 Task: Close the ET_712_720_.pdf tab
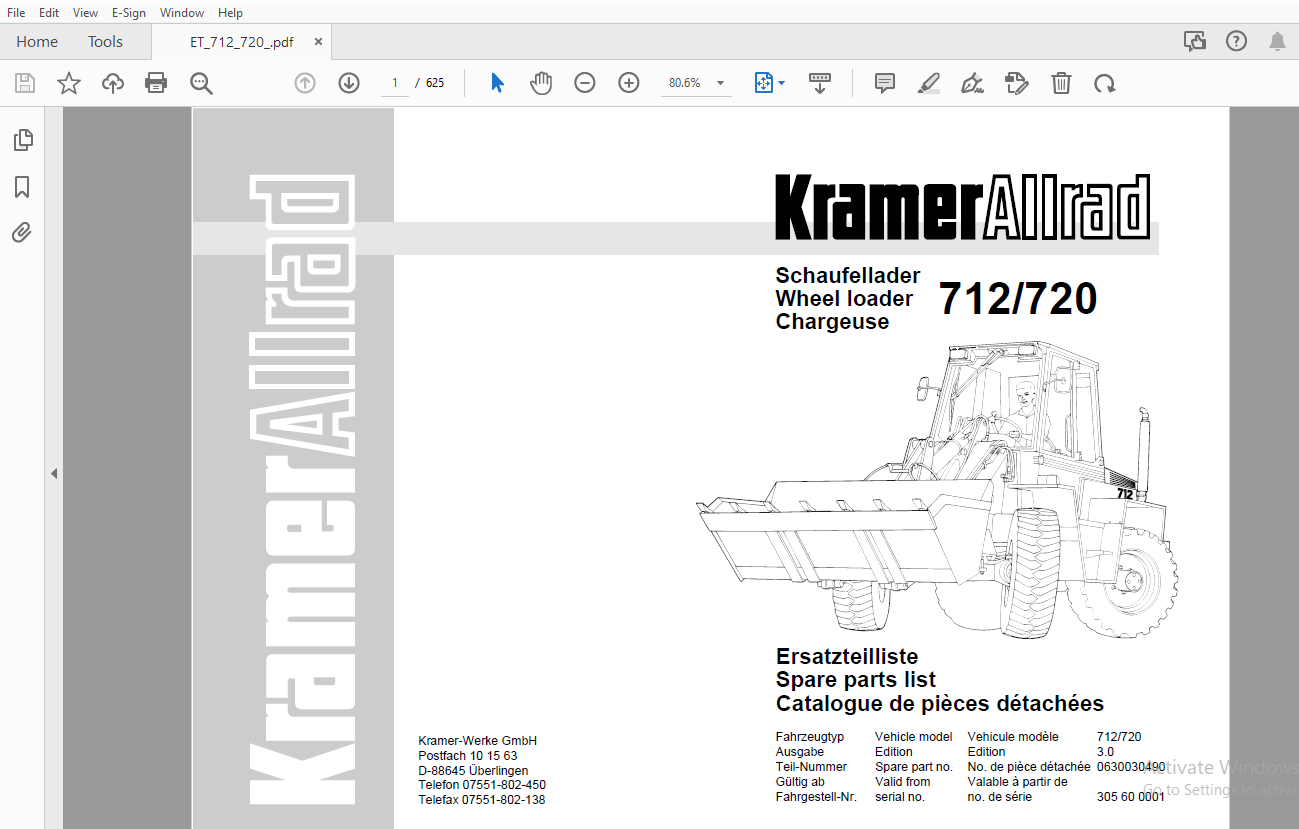click(x=318, y=42)
